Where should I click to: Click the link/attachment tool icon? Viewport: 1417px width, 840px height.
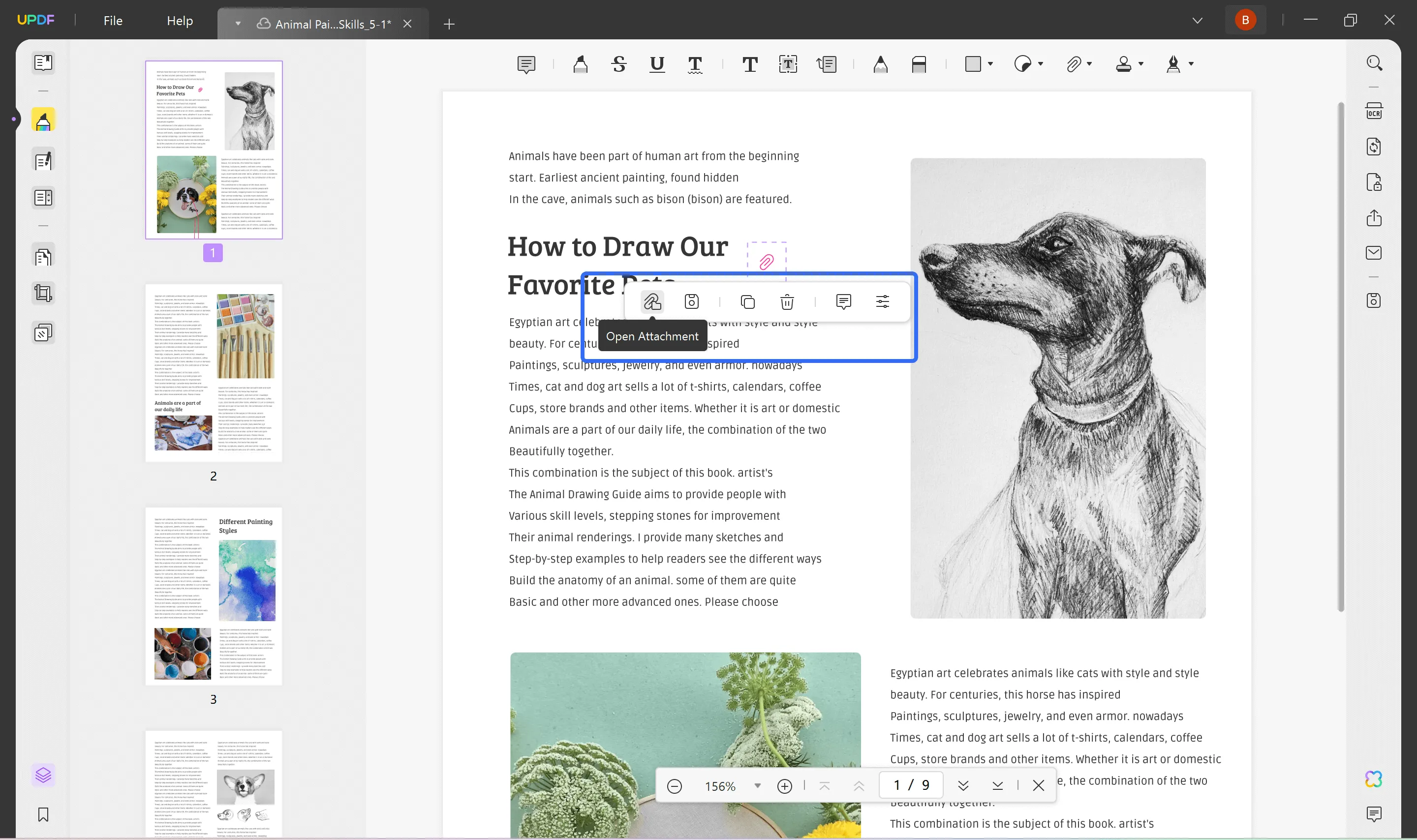1072,63
